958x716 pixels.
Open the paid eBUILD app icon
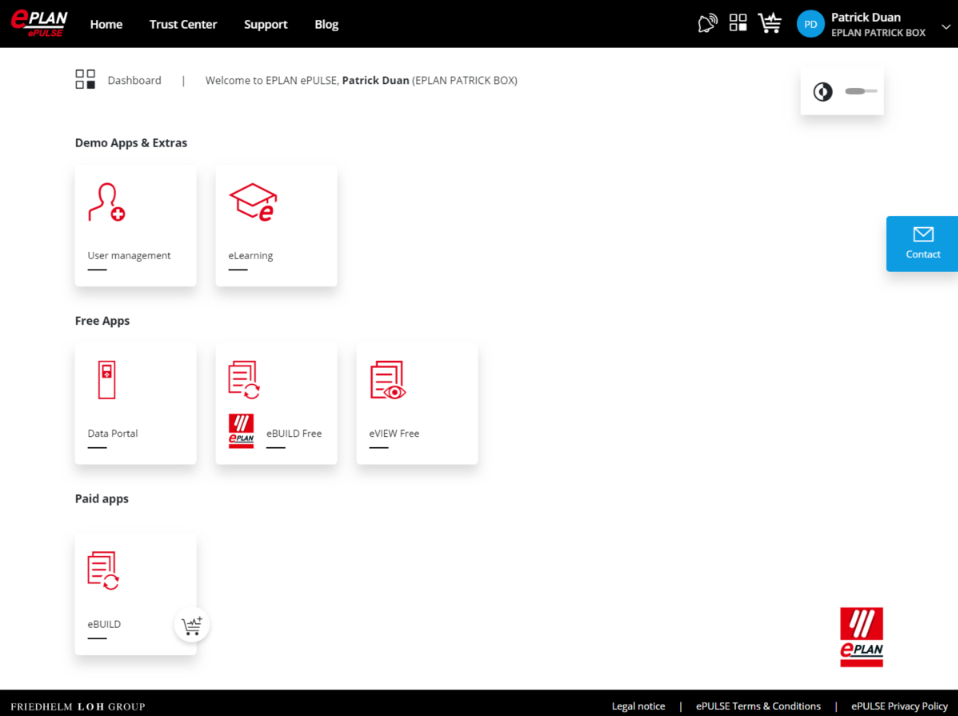tap(103, 571)
